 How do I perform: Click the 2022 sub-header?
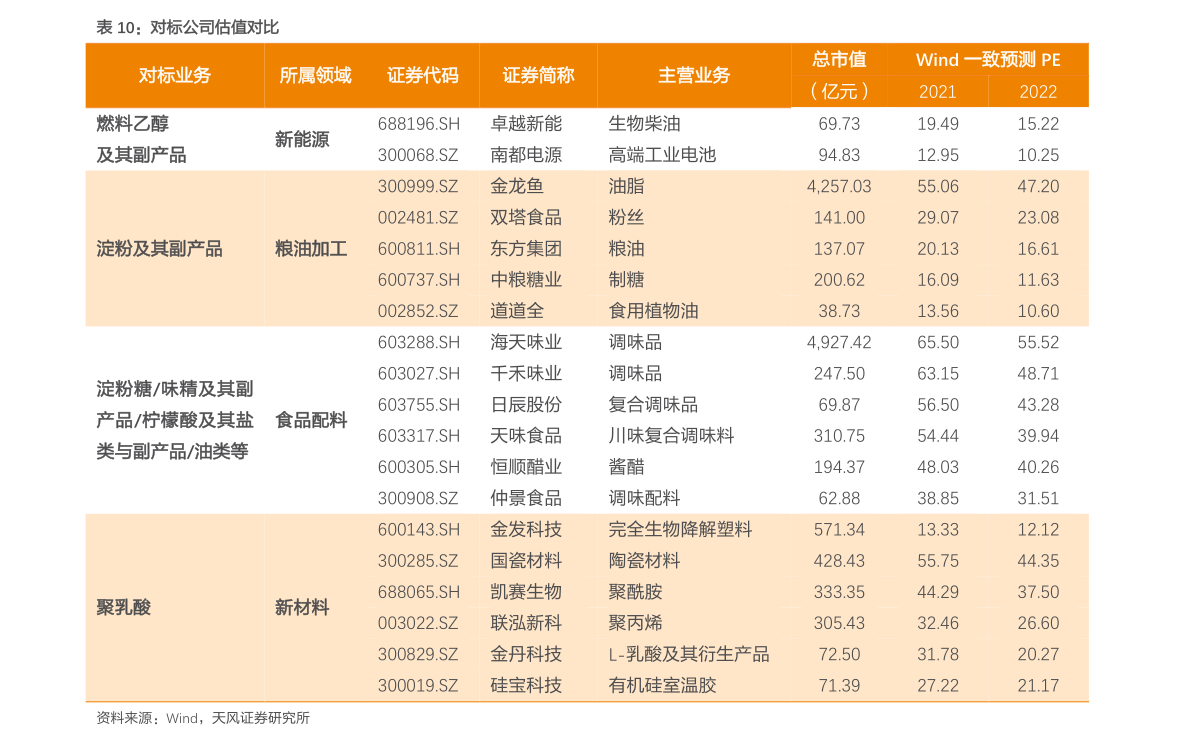1038,92
